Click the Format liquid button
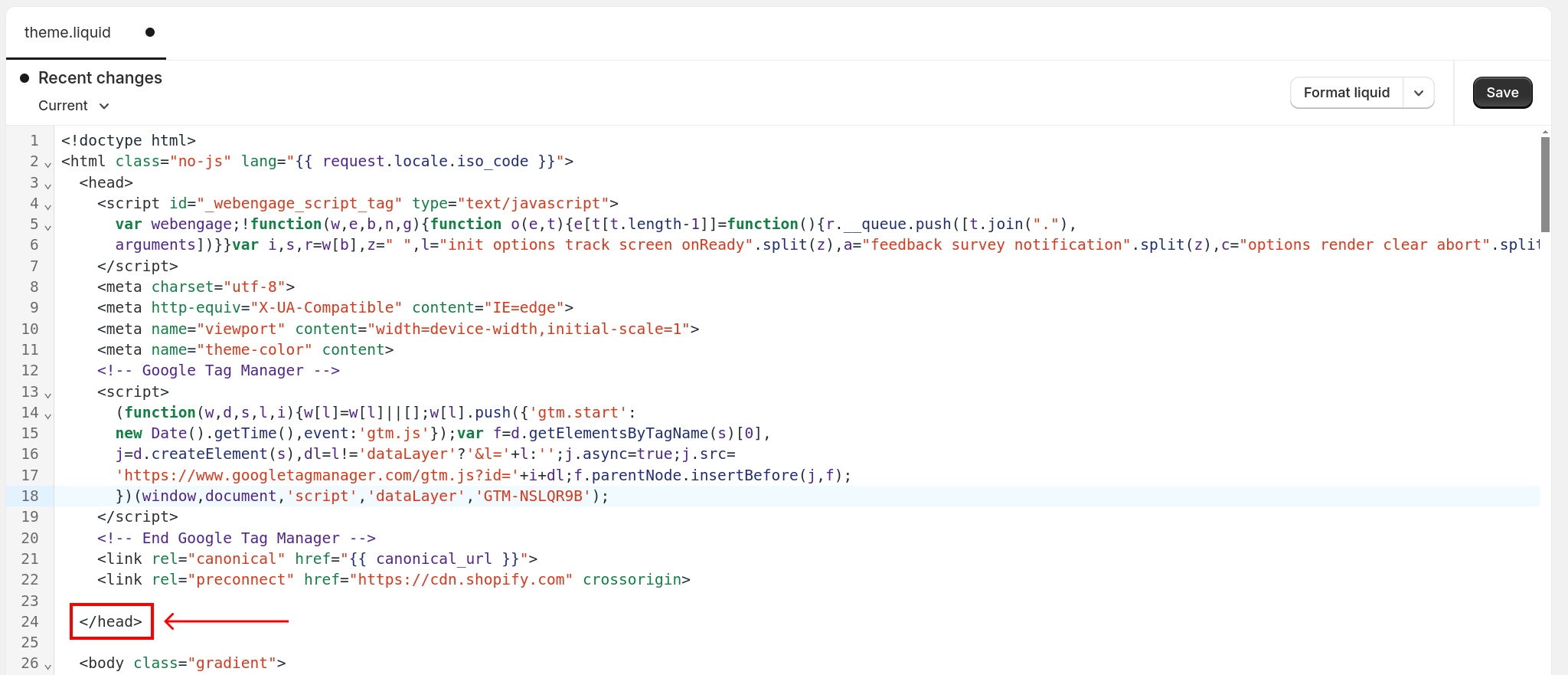 1346,93
